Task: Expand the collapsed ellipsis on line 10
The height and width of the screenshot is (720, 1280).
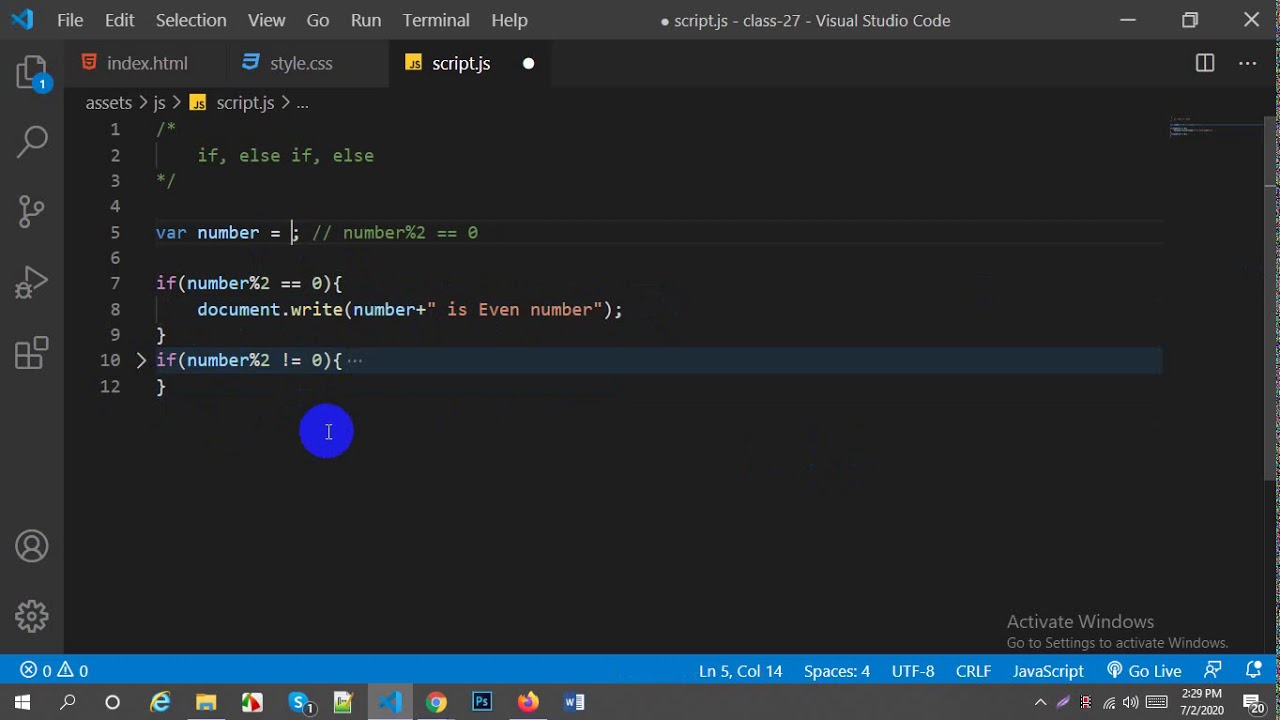Action: 355,360
